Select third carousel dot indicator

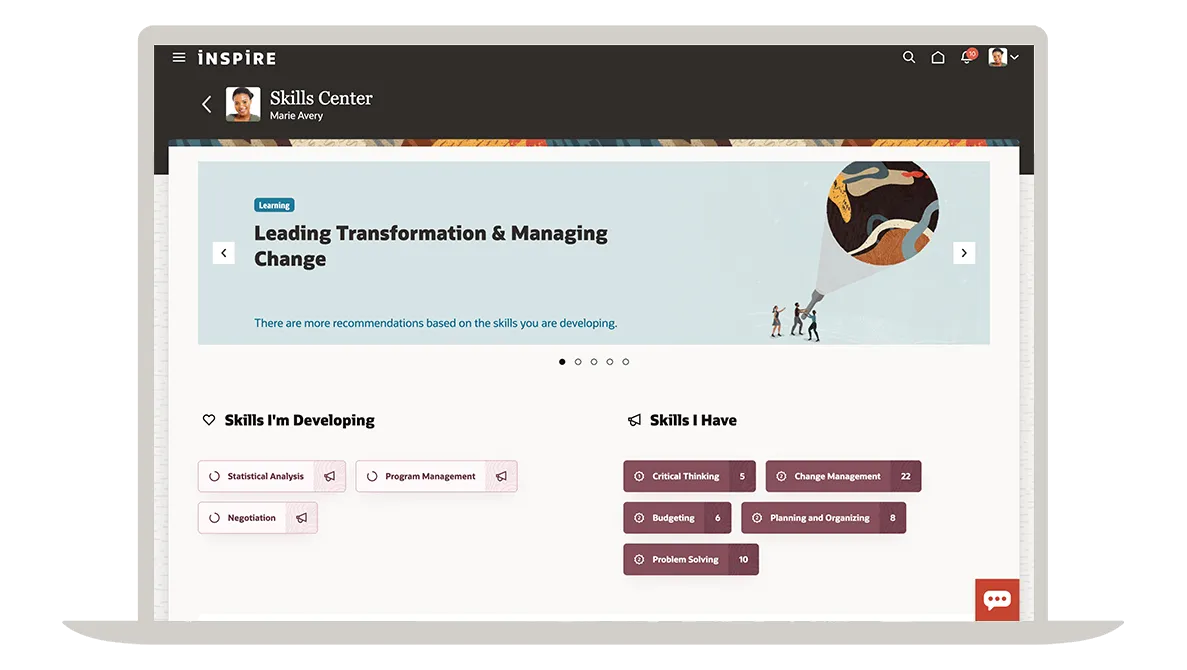pos(594,362)
